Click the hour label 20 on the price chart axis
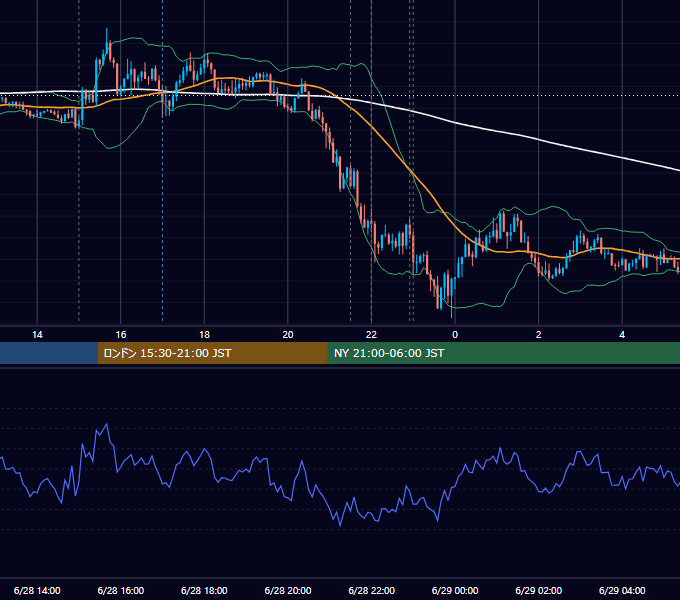This screenshot has height=600, width=680. [x=288, y=335]
